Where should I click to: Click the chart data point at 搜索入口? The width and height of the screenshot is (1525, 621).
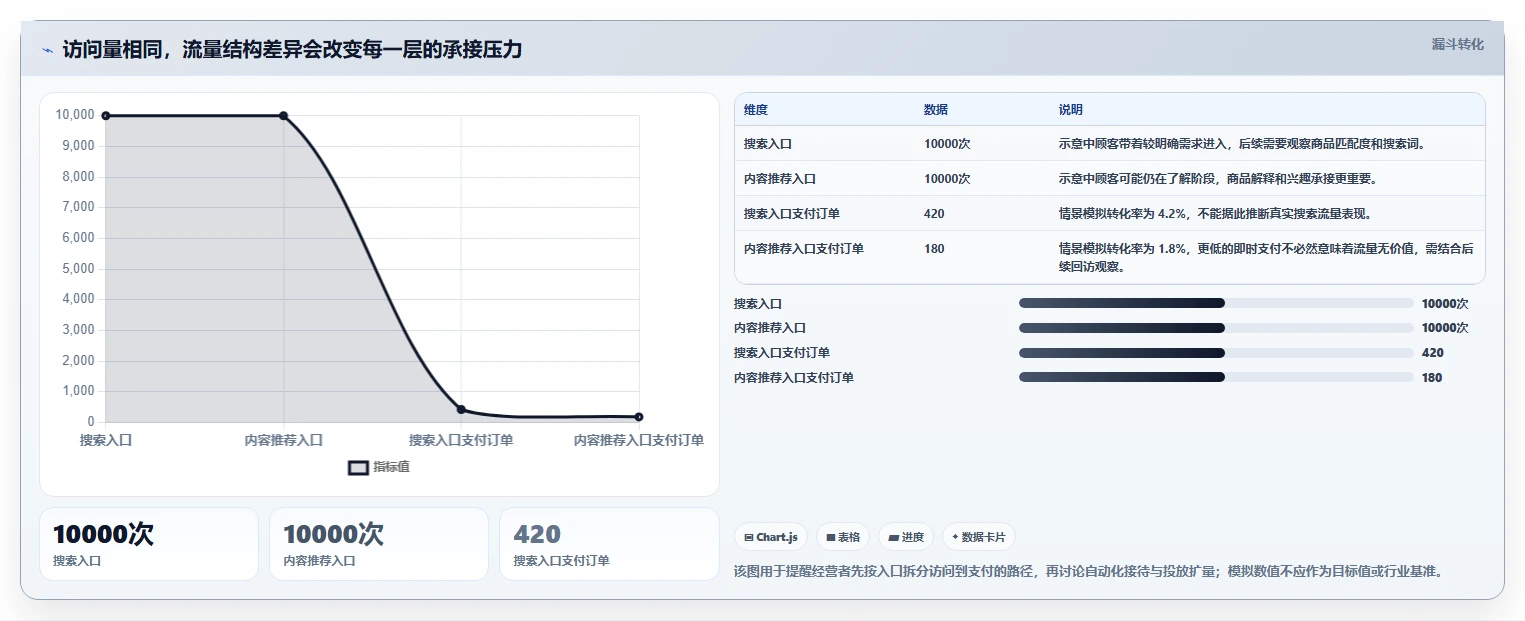click(106, 116)
